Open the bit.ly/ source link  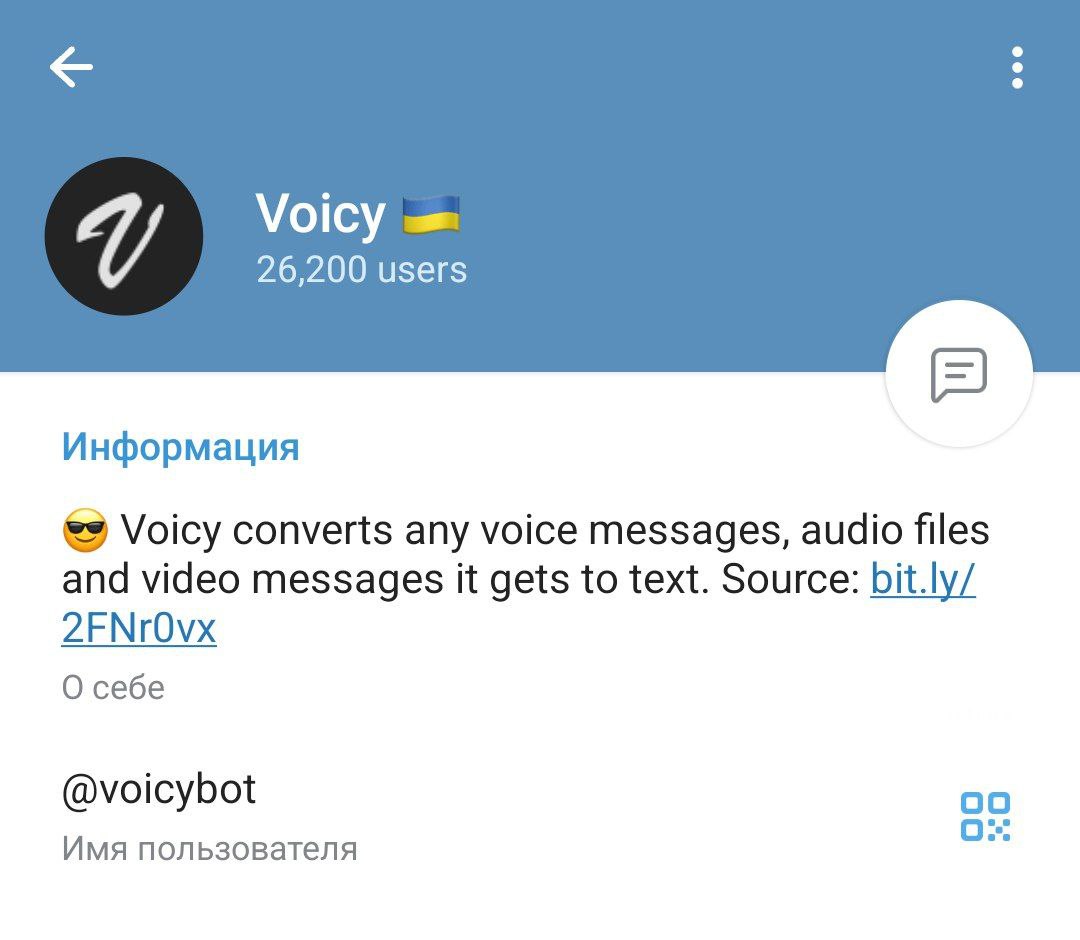click(923, 579)
